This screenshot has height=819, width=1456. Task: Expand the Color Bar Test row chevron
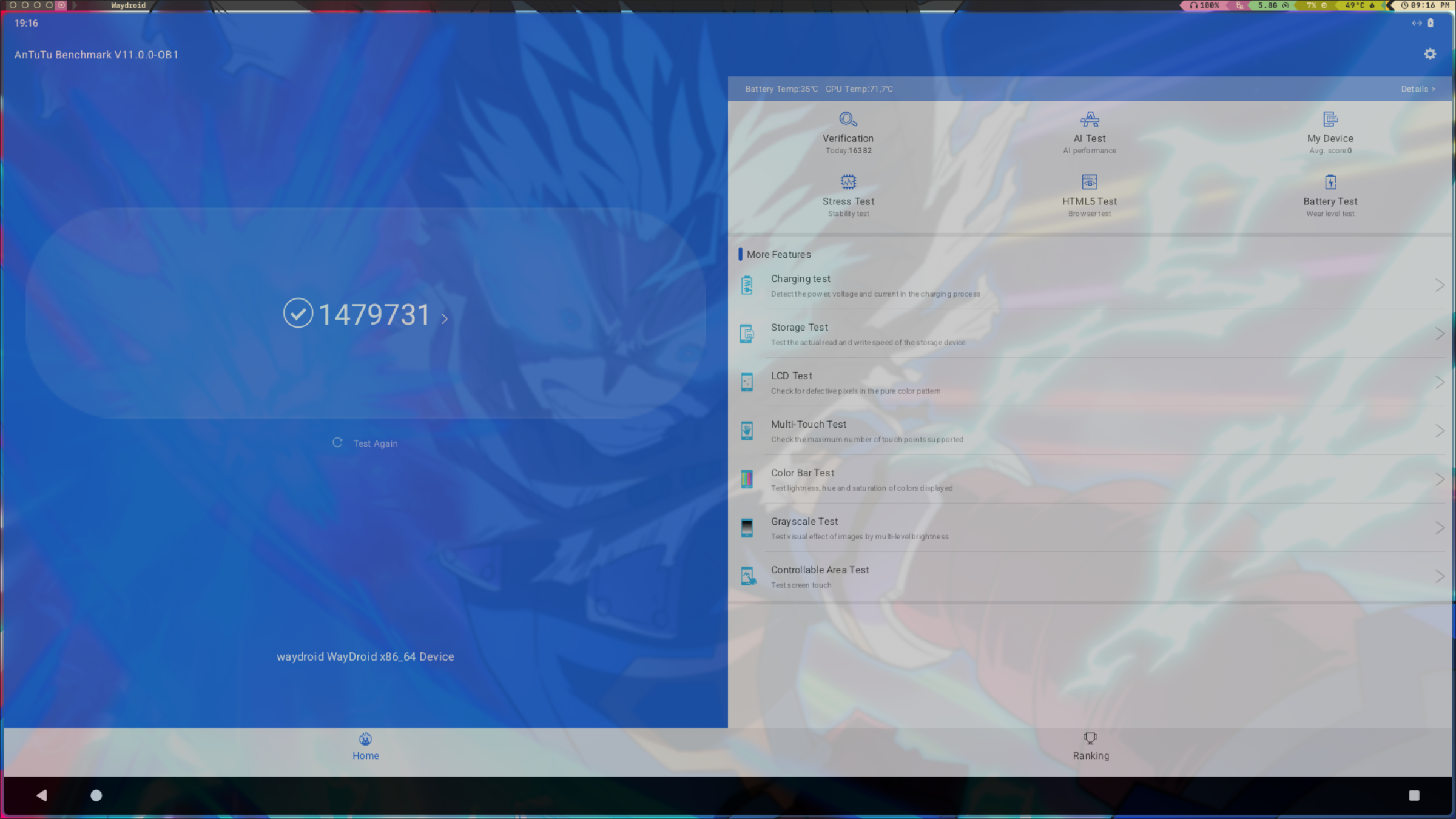click(x=1440, y=479)
